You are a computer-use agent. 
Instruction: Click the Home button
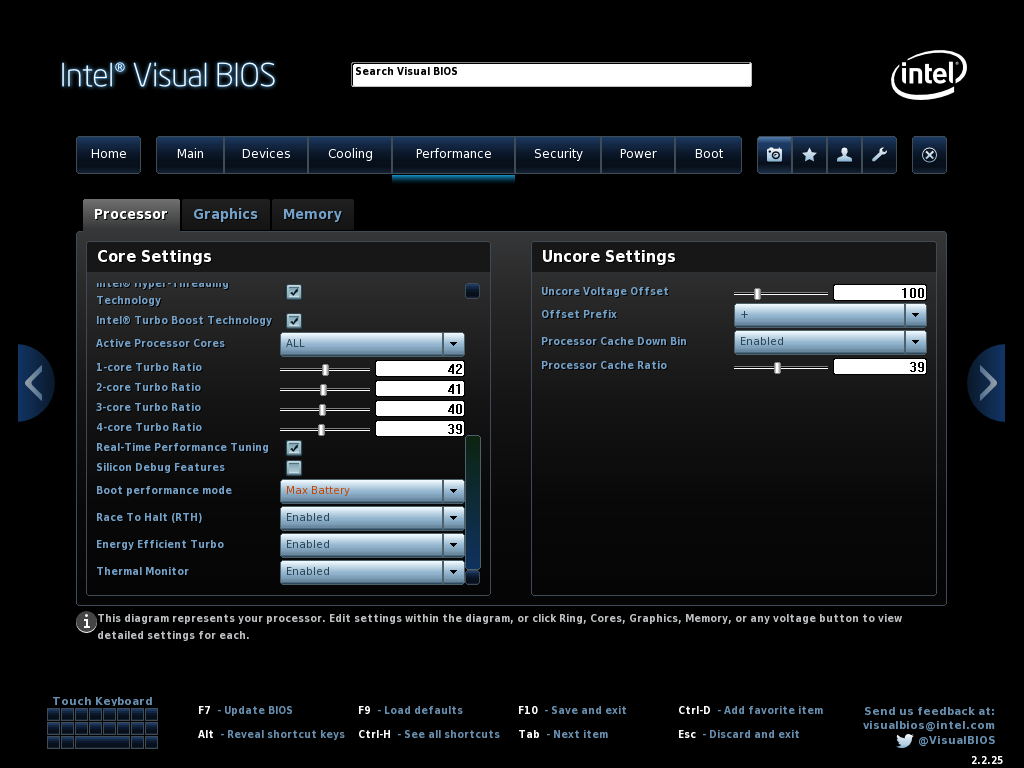108,154
